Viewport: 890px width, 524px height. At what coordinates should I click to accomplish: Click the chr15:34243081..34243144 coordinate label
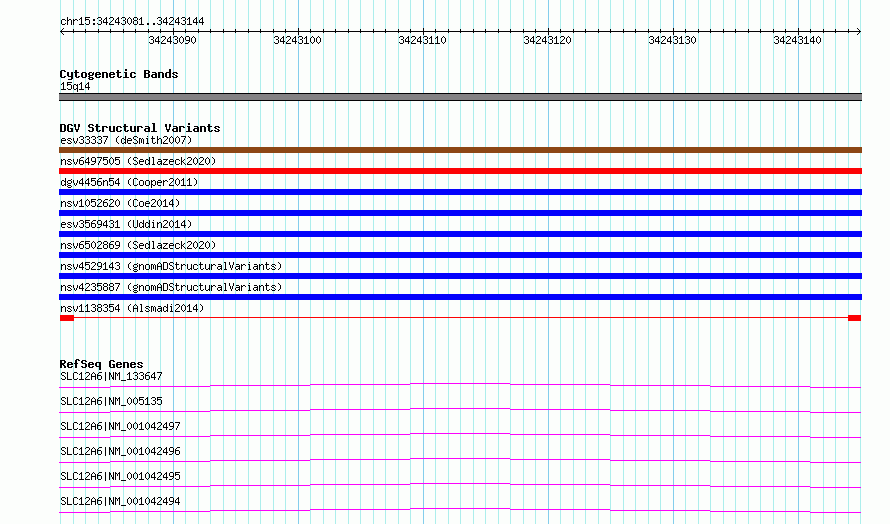tap(132, 21)
